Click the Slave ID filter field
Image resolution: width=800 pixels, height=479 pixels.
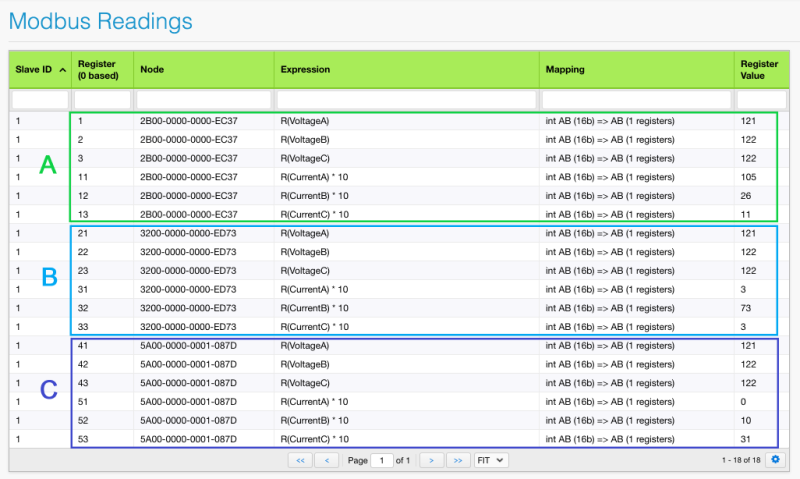pyautogui.click(x=40, y=100)
